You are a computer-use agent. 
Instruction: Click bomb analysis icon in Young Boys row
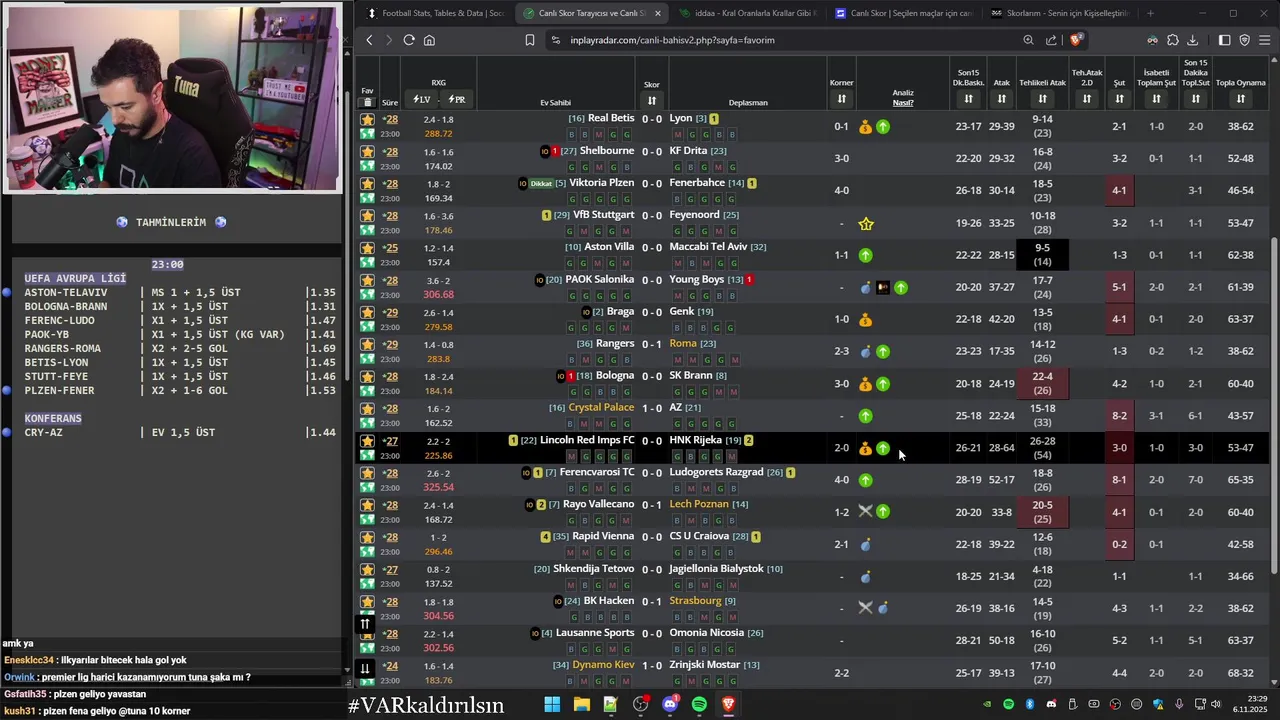click(866, 288)
